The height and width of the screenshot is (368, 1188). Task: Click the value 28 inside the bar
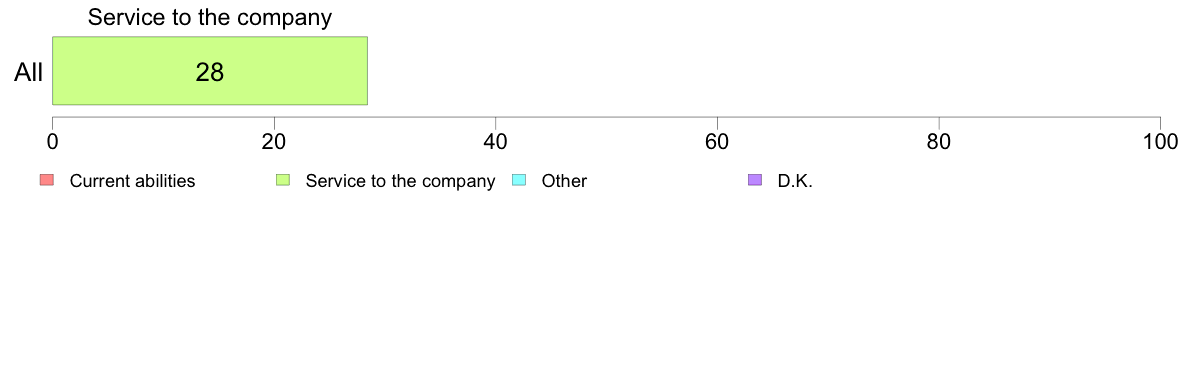(x=210, y=71)
